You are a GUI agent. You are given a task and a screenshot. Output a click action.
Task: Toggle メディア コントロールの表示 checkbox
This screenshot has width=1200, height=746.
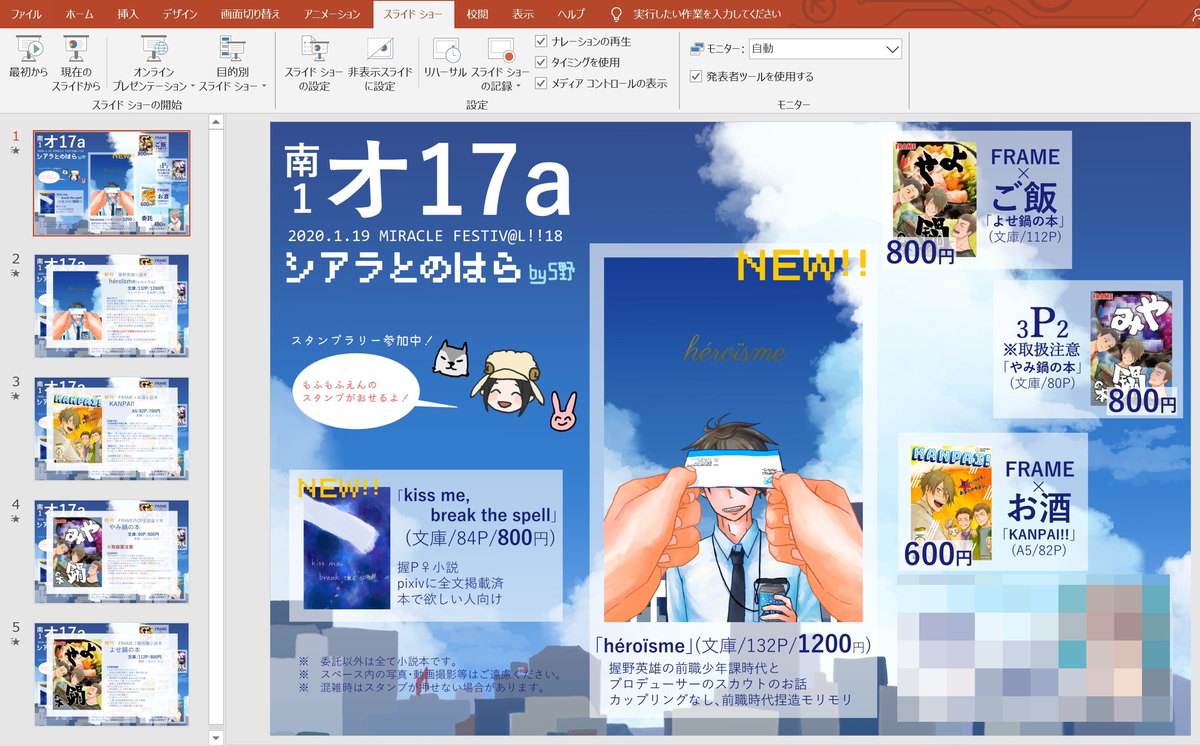[541, 83]
